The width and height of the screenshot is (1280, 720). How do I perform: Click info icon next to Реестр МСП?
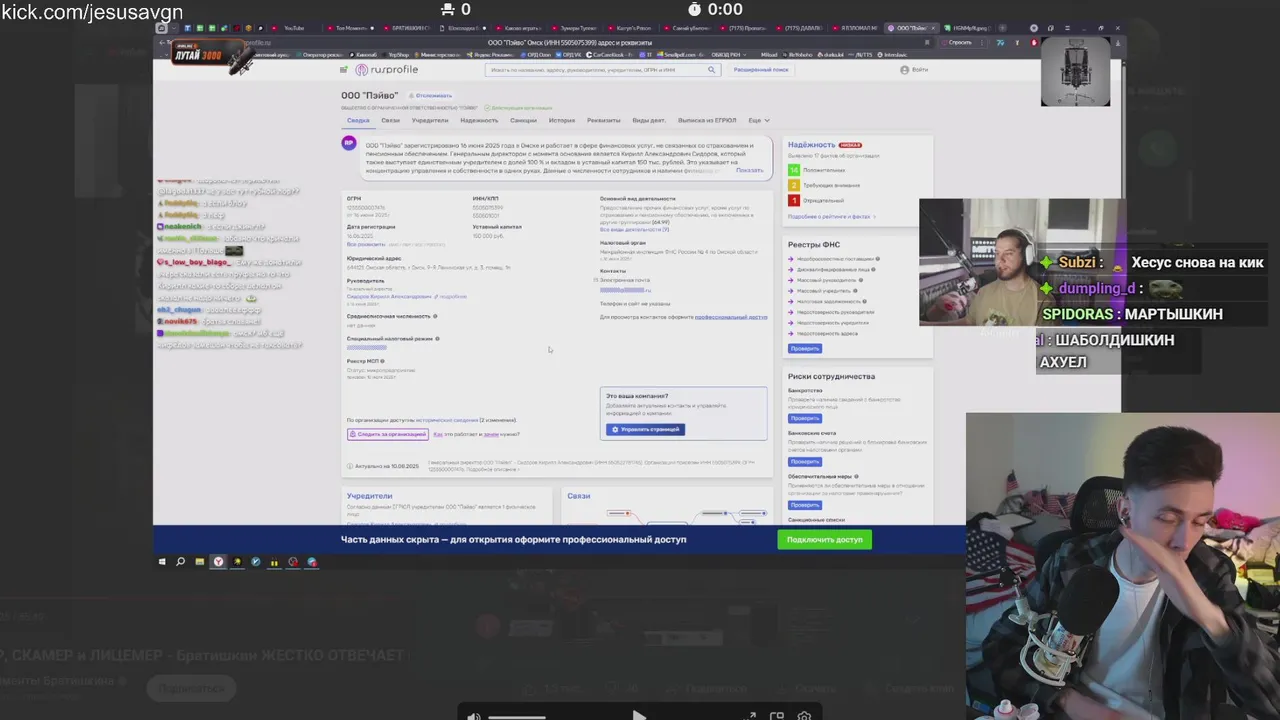[x=382, y=361]
